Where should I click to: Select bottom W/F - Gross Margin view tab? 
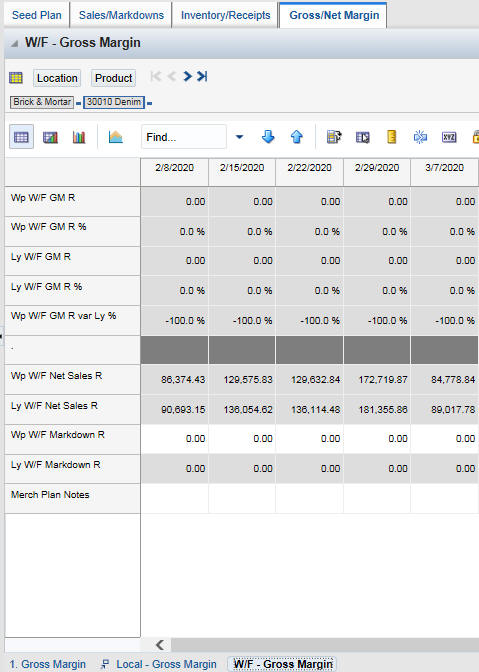click(x=282, y=664)
